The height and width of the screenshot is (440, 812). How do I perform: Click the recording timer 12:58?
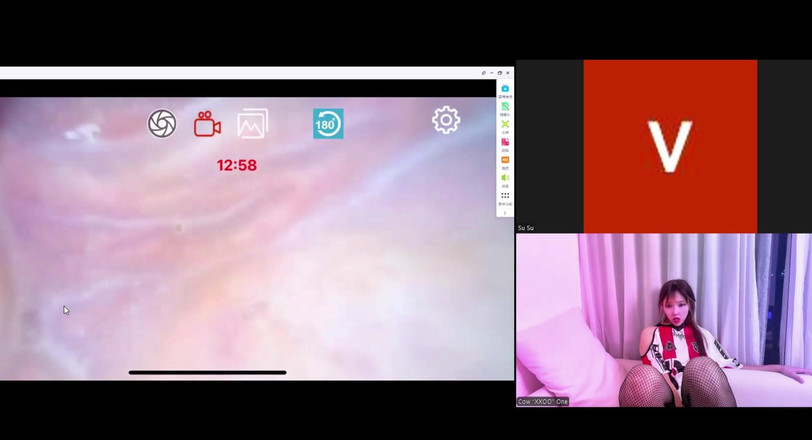237,165
